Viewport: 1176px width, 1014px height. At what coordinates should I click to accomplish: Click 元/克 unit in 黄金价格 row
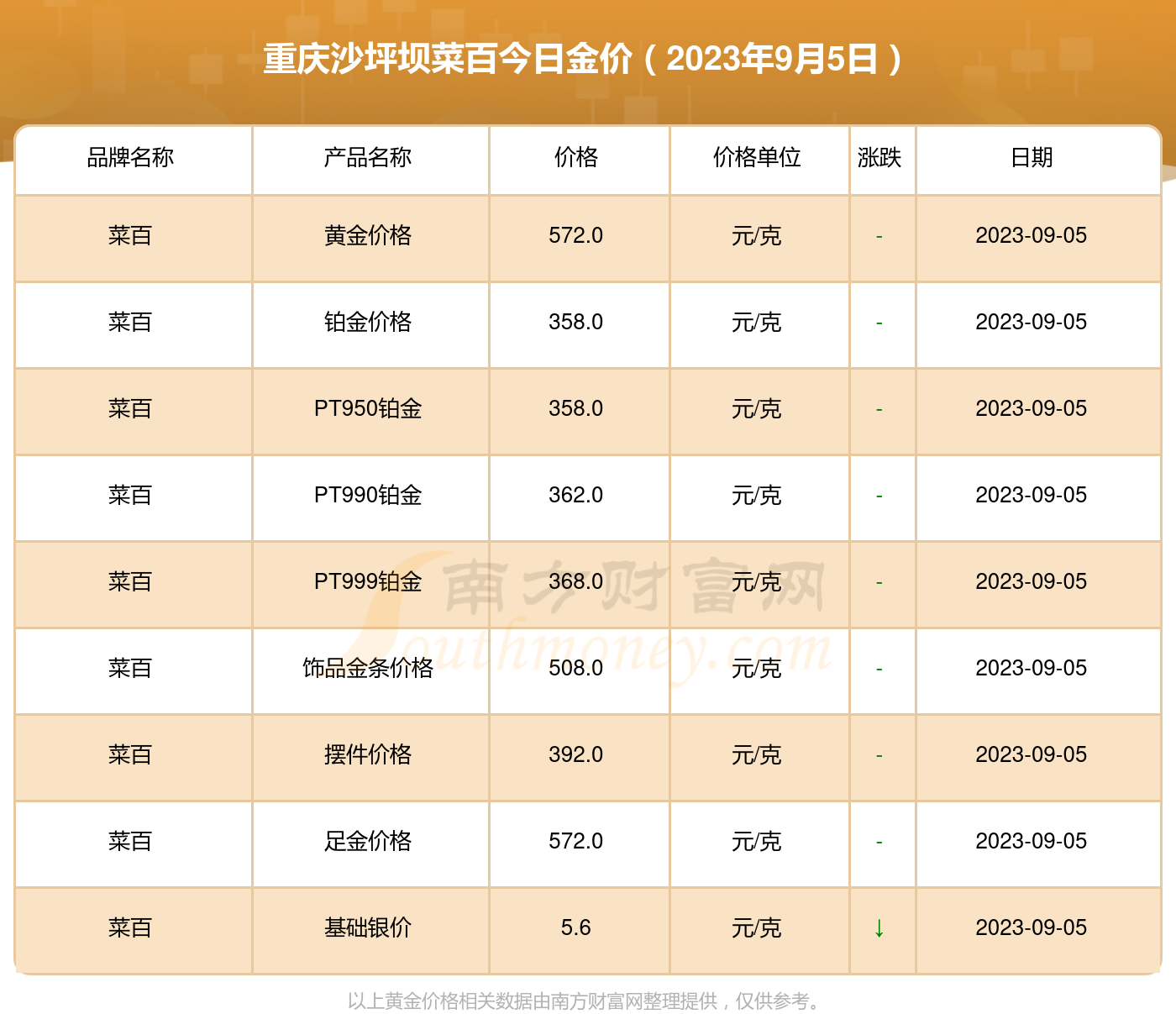[x=757, y=235]
